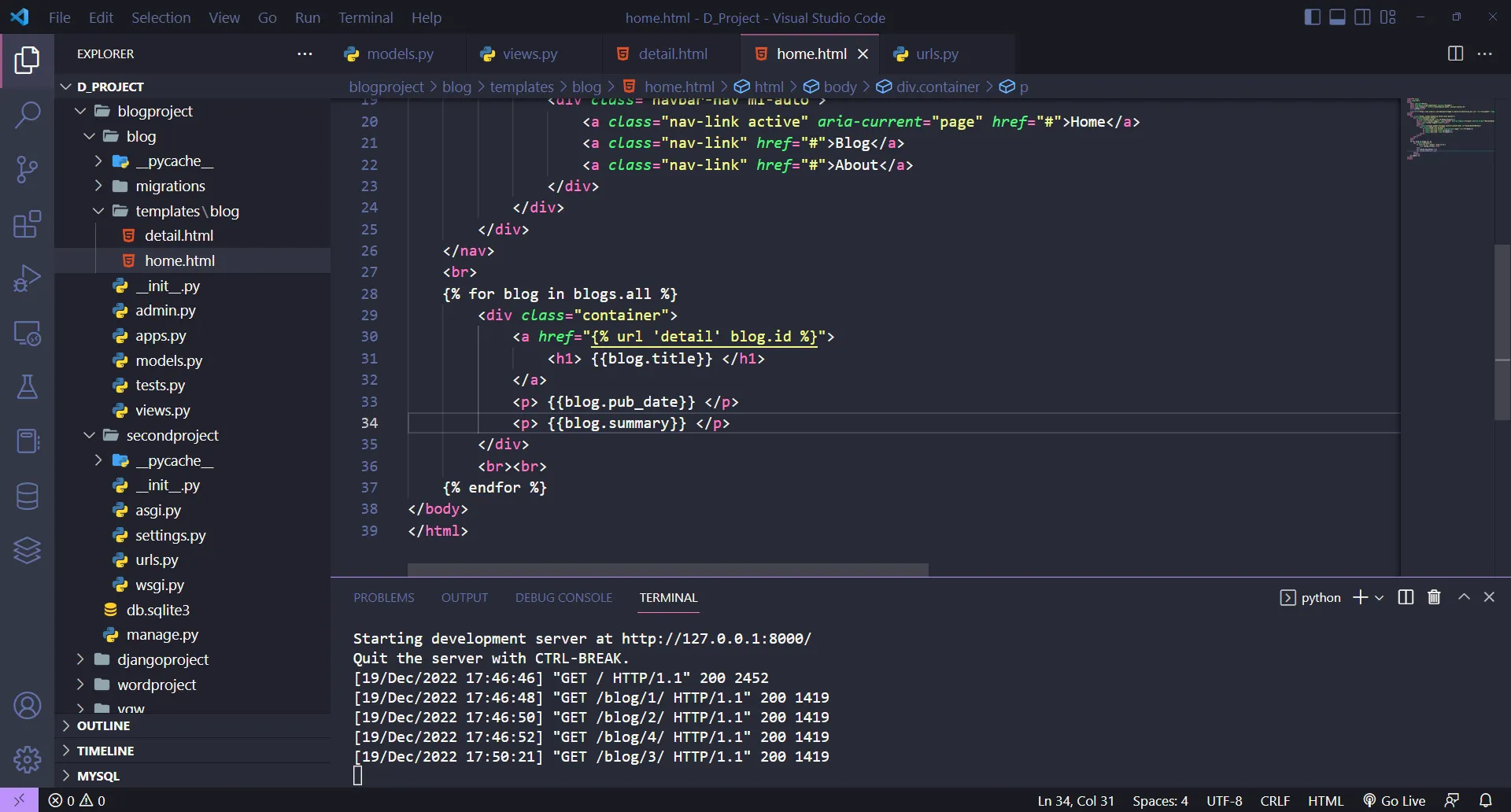Open the Source Control view
Screen dimensions: 1511x812
coord(28,169)
